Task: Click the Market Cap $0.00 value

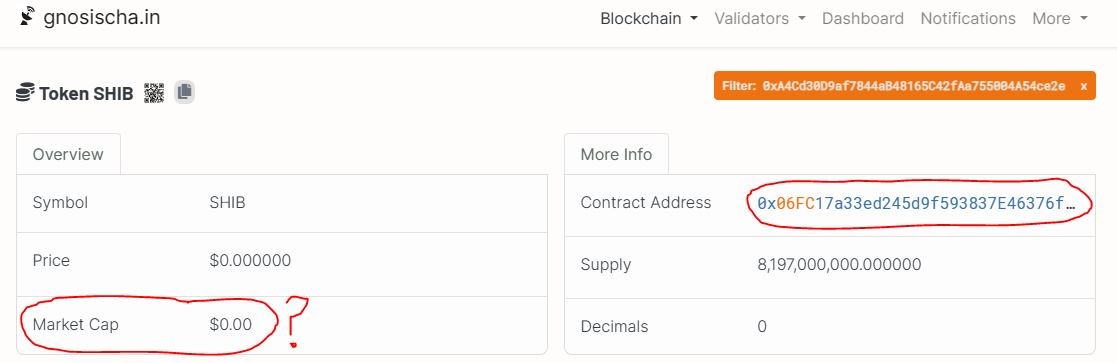Action: [231, 325]
